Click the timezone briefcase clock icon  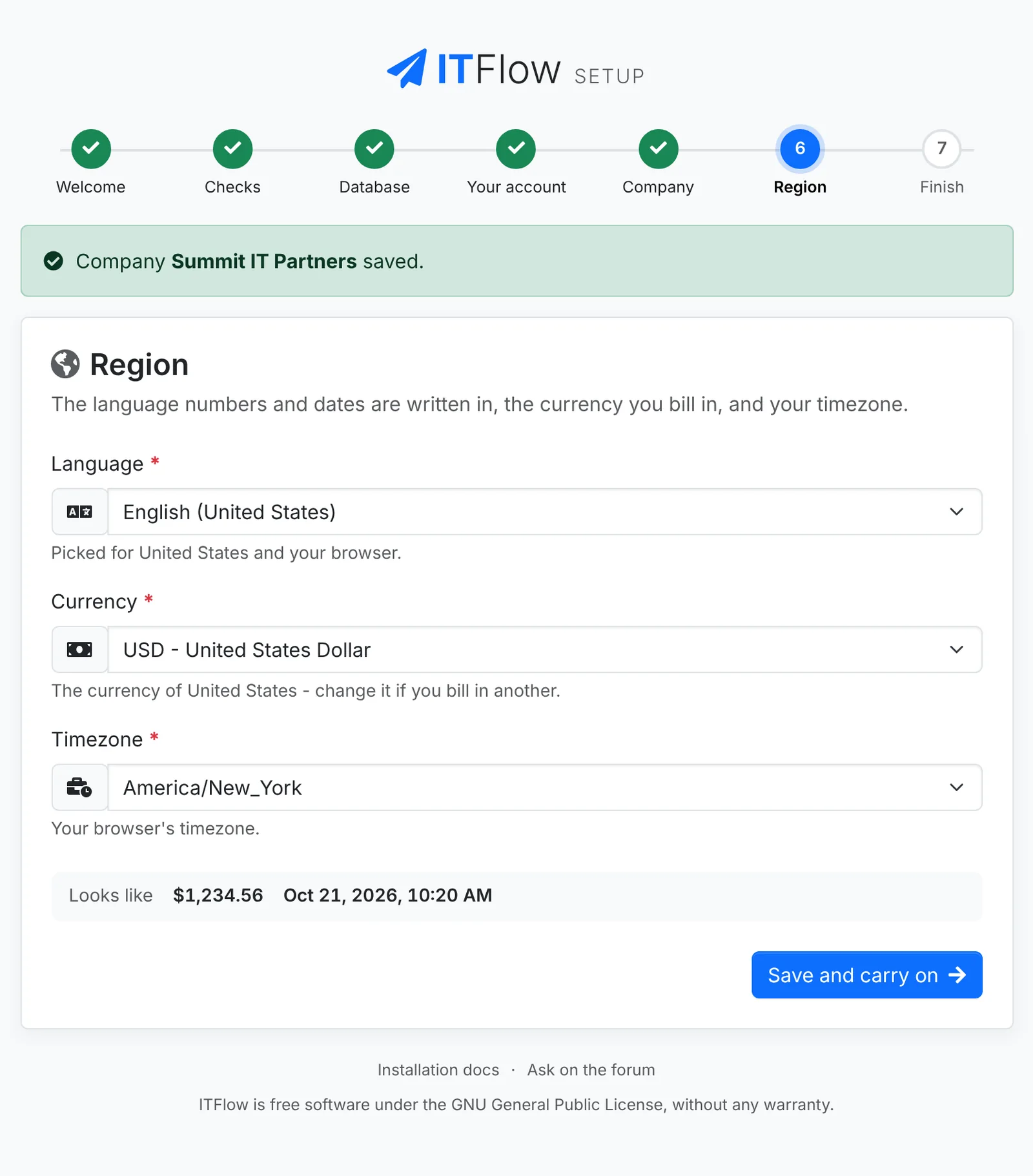(79, 787)
